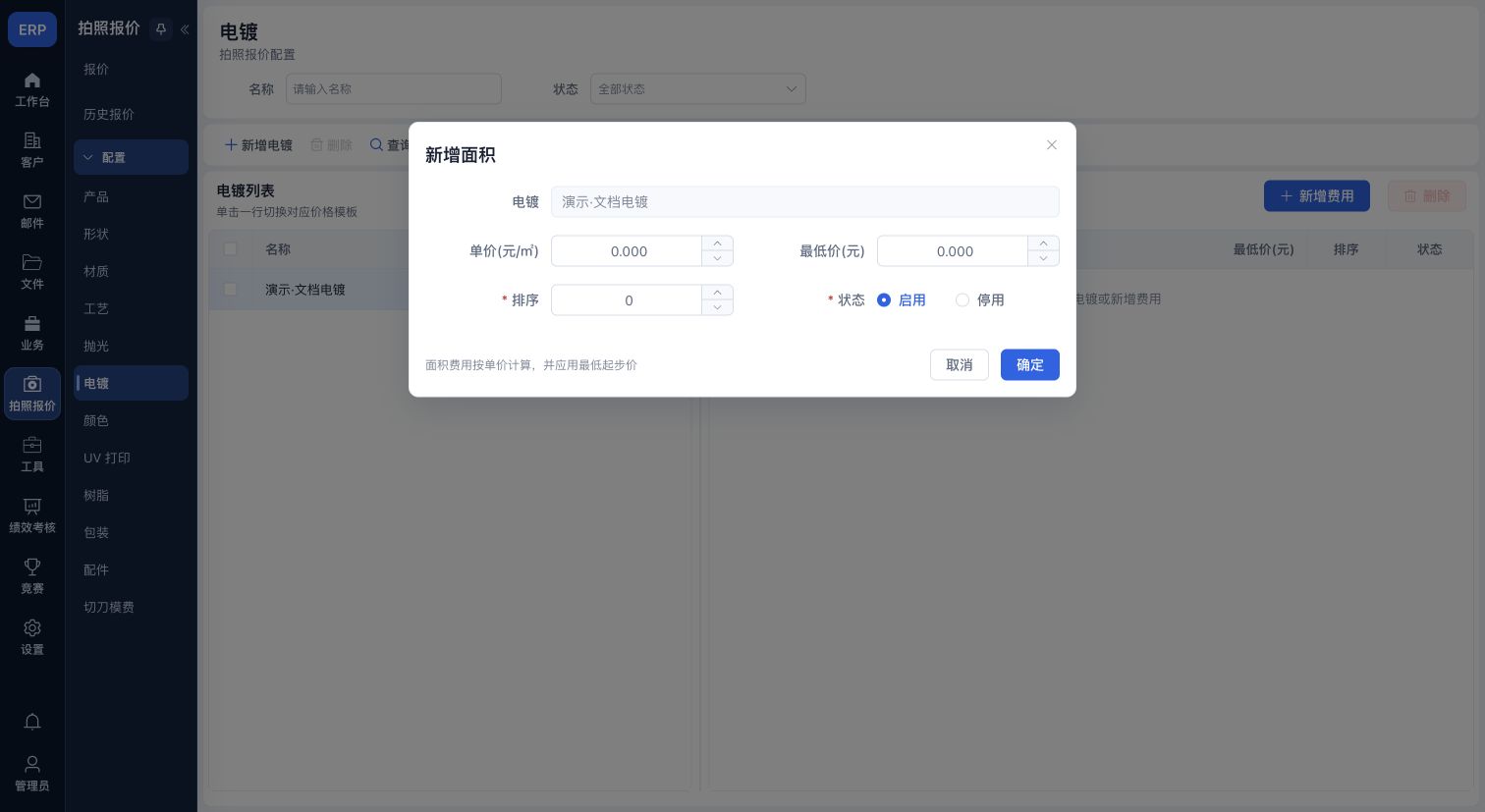This screenshot has height=812, width=1485.
Task: Decrease the 排序 value
Action: pos(718,307)
